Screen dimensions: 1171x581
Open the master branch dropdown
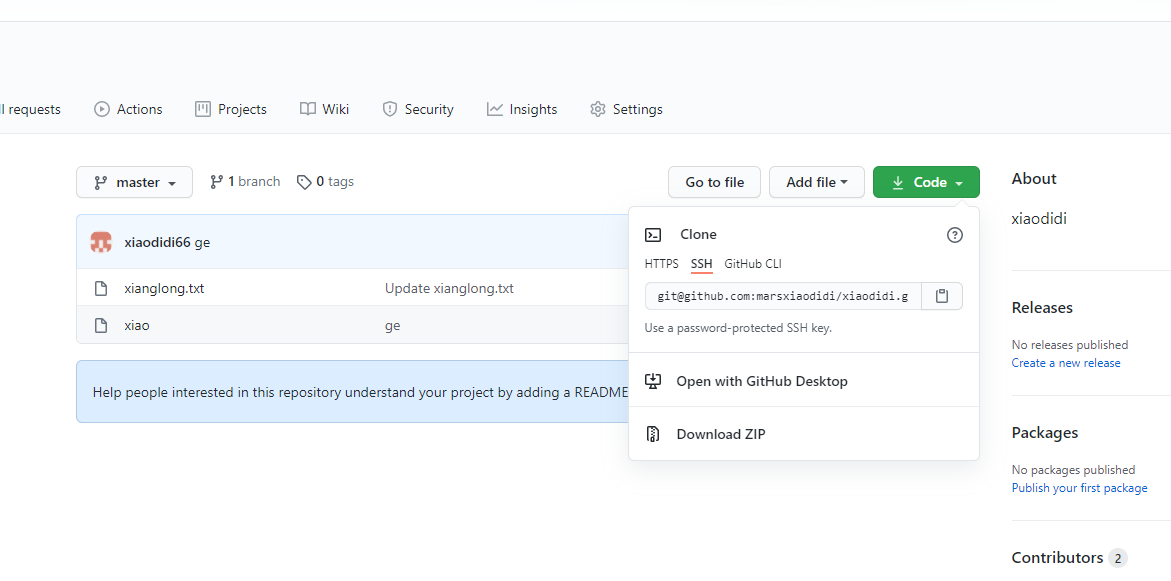coord(134,182)
